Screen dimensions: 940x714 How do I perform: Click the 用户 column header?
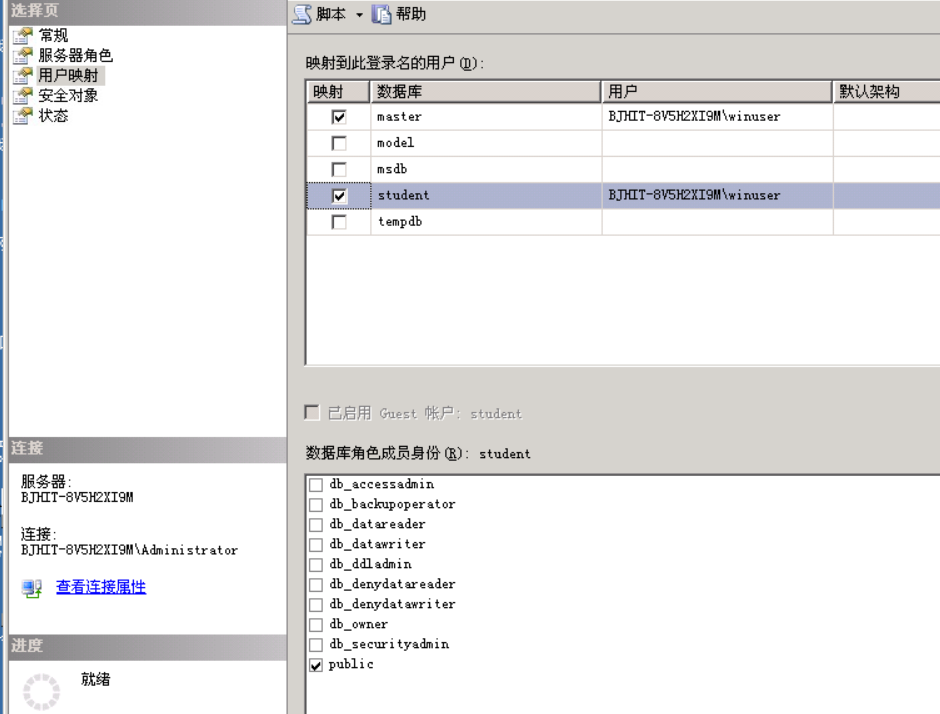(717, 92)
